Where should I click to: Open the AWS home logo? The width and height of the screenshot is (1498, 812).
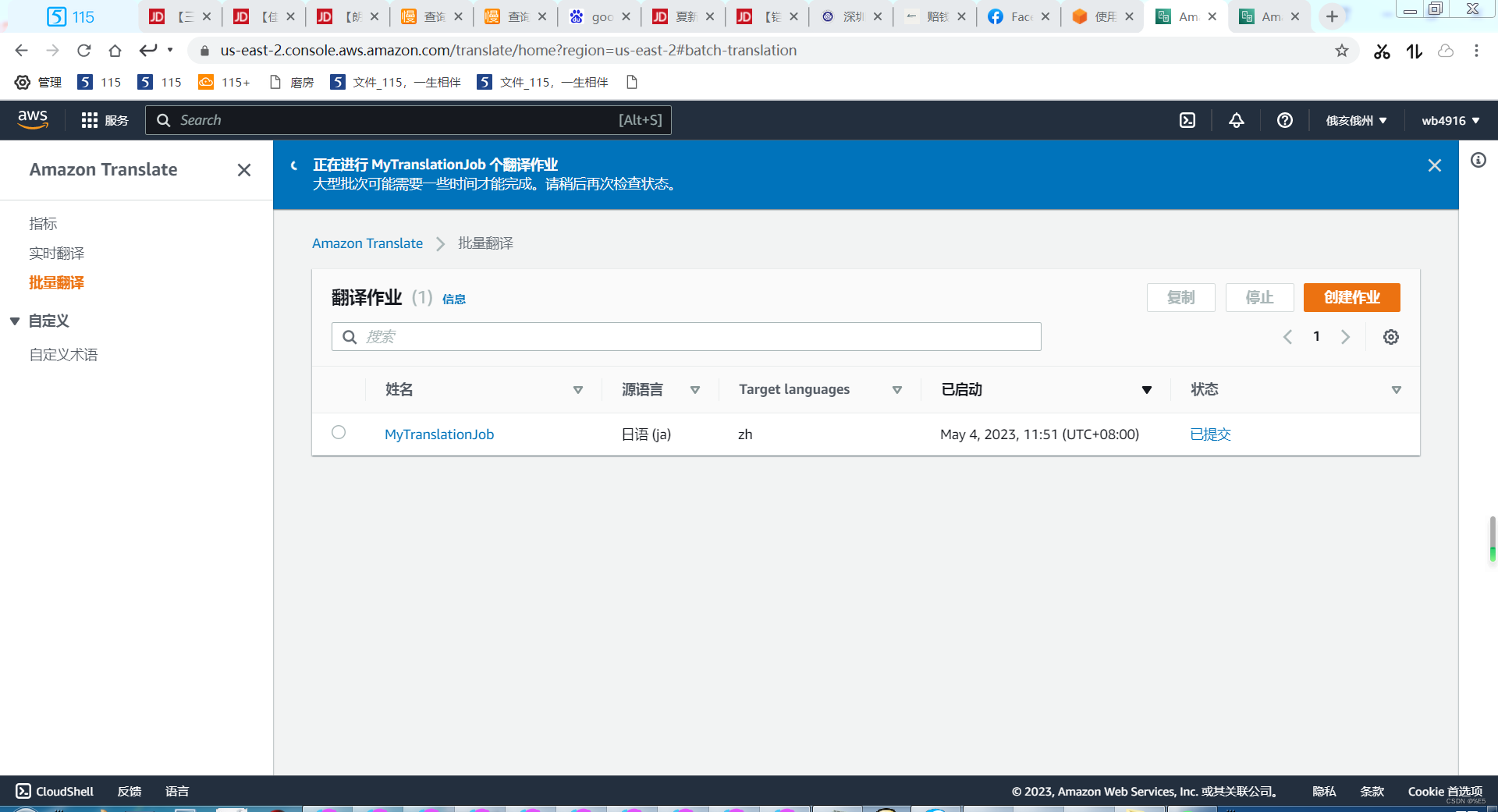point(33,119)
